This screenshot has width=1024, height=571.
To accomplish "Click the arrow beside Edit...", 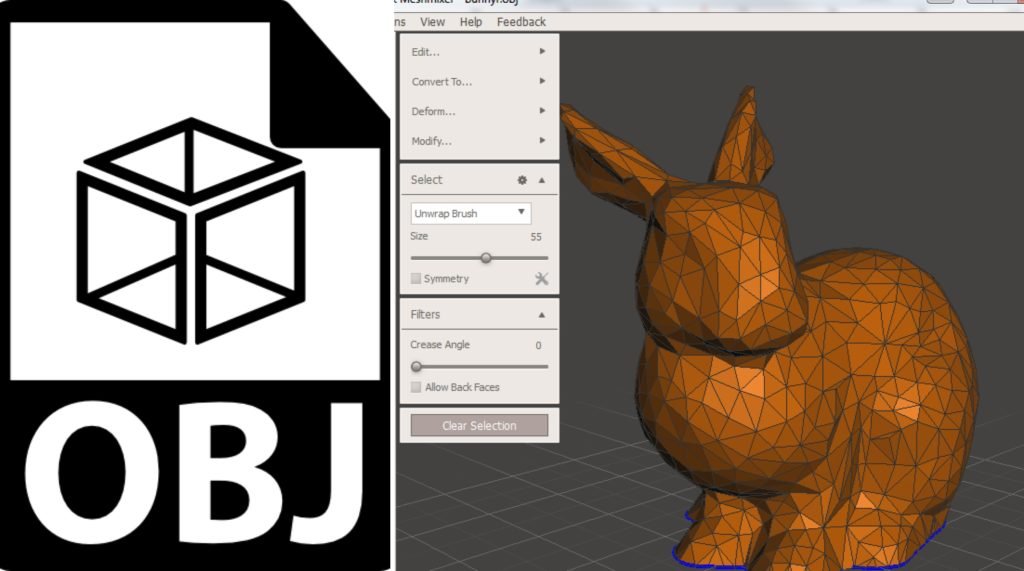I will [x=542, y=51].
